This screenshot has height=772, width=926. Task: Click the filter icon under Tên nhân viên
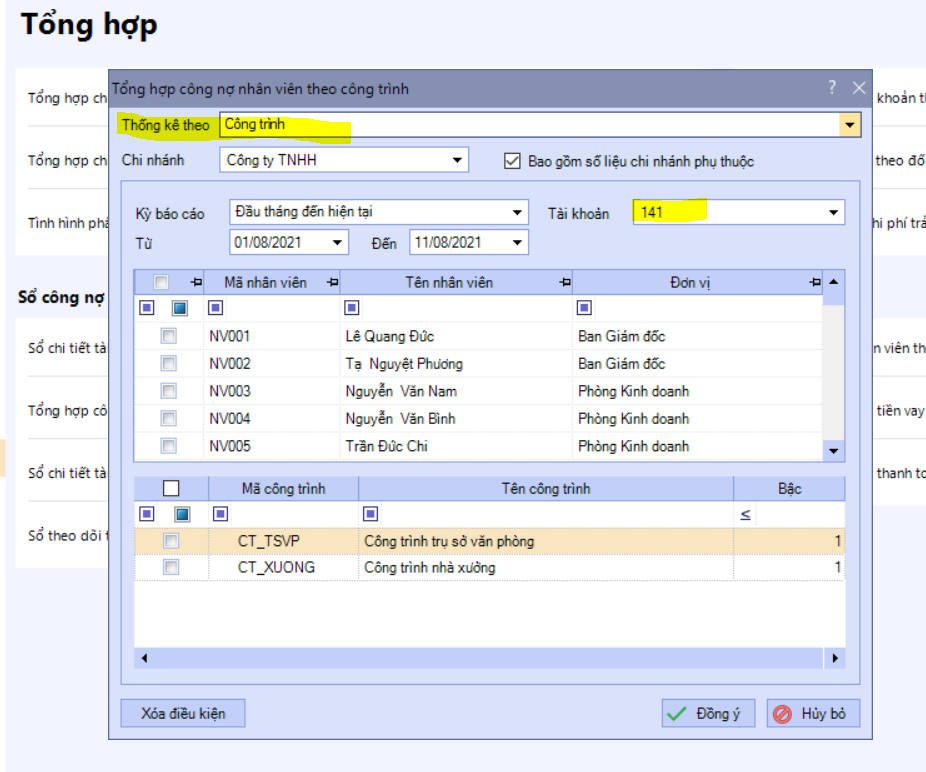pyautogui.click(x=351, y=308)
